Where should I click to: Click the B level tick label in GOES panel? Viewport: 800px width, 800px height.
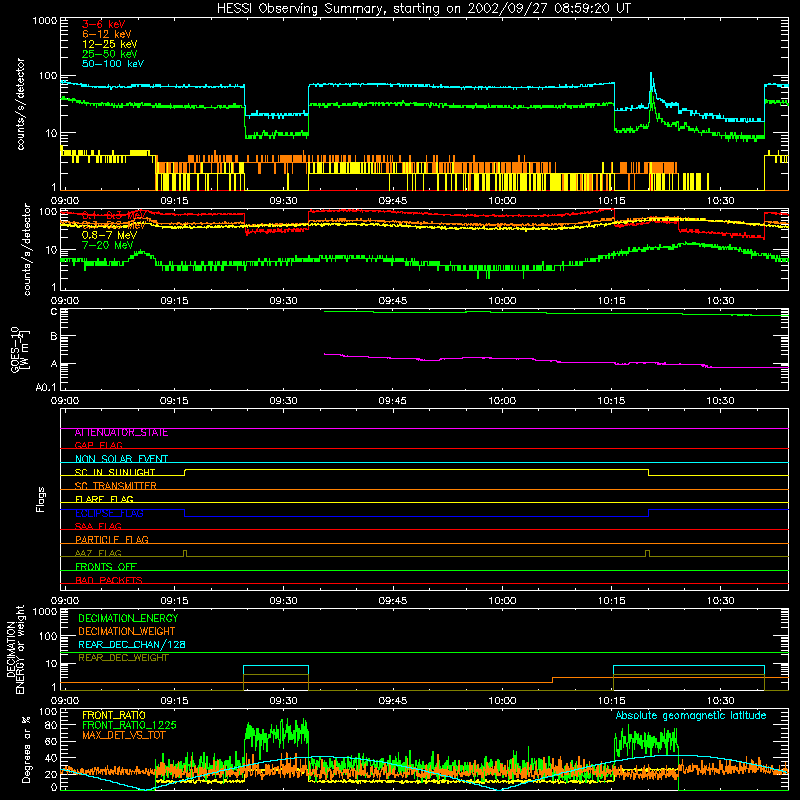point(54,336)
